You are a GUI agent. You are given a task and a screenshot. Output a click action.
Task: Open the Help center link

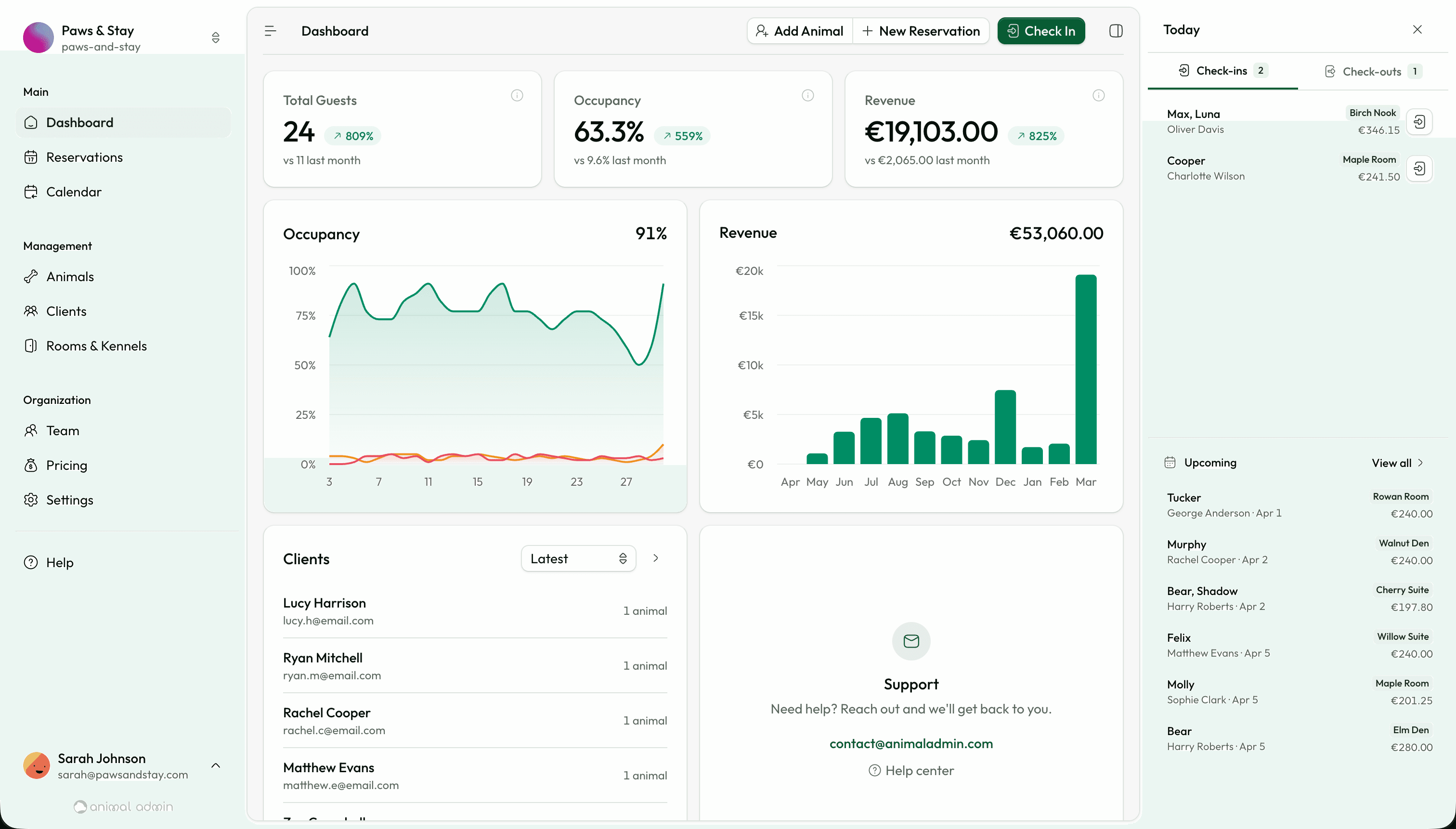pos(910,770)
